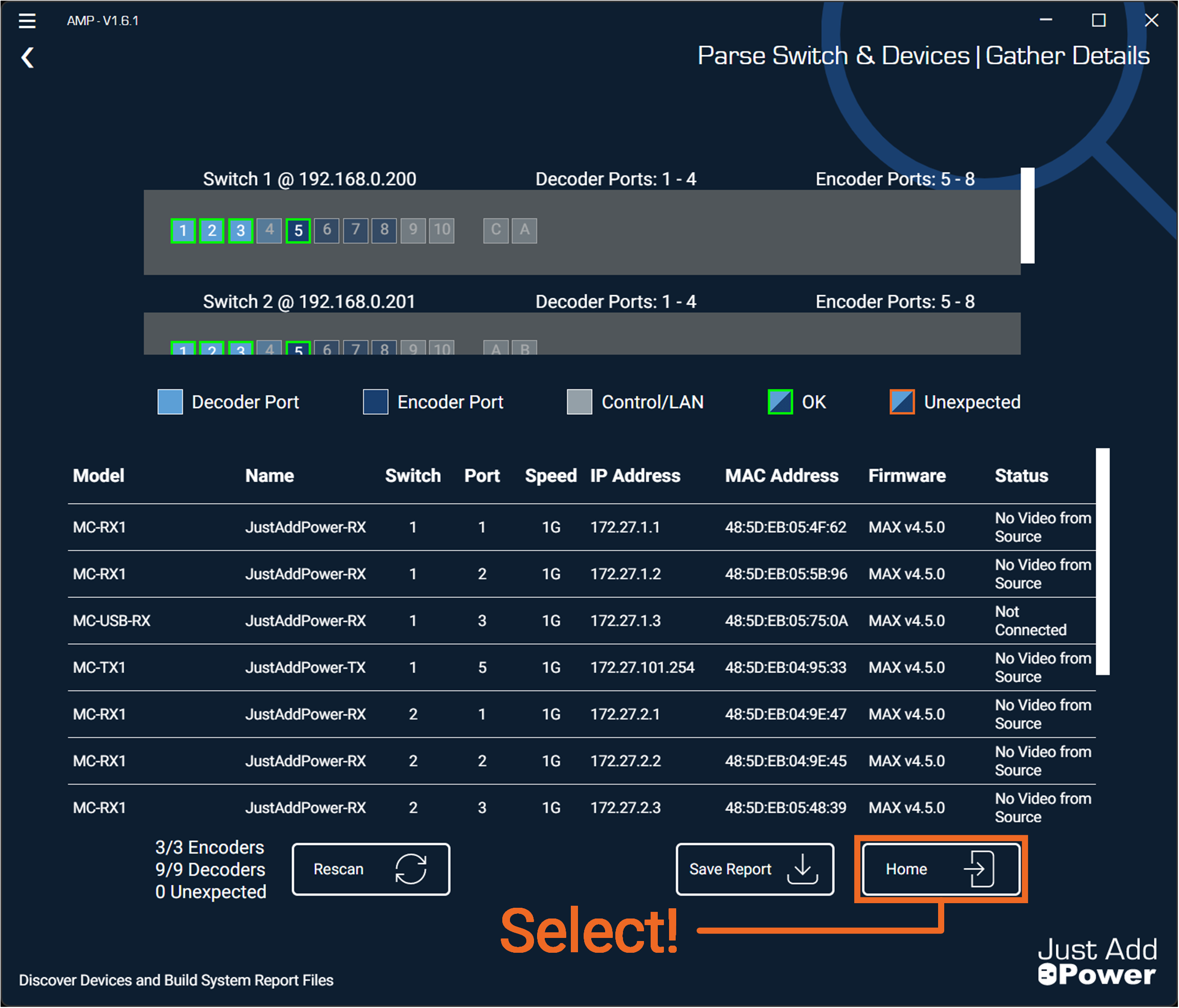Click the Rescan button
The width and height of the screenshot is (1179, 1008).
[x=371, y=868]
